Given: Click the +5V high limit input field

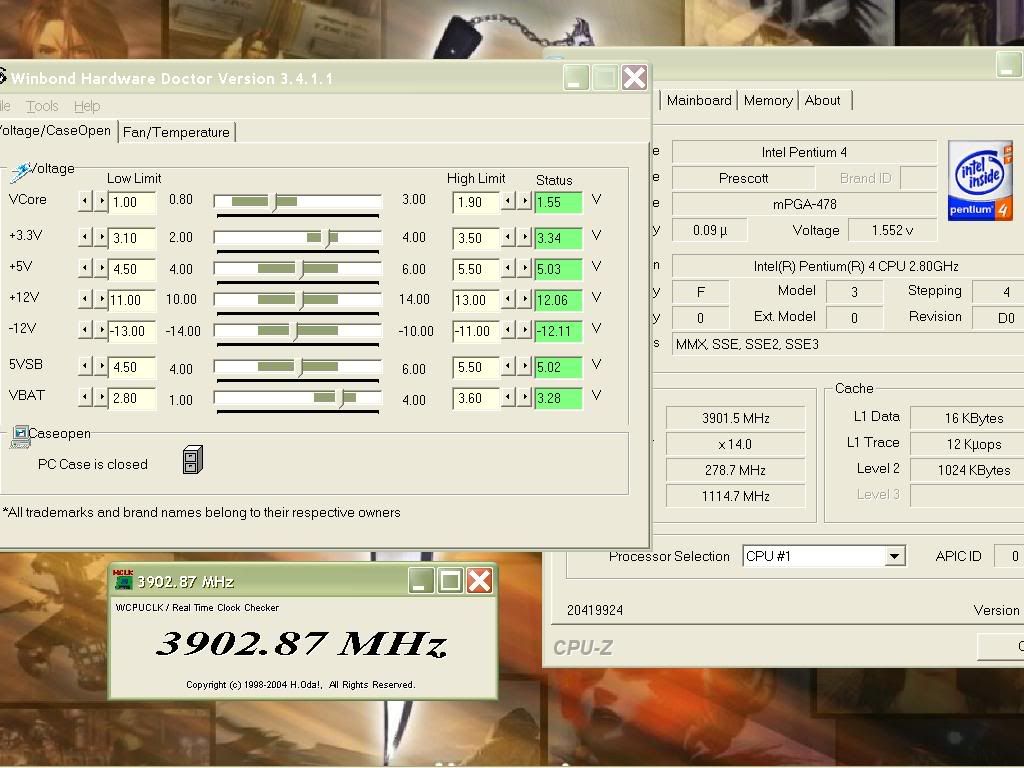Looking at the screenshot, I should (475, 269).
